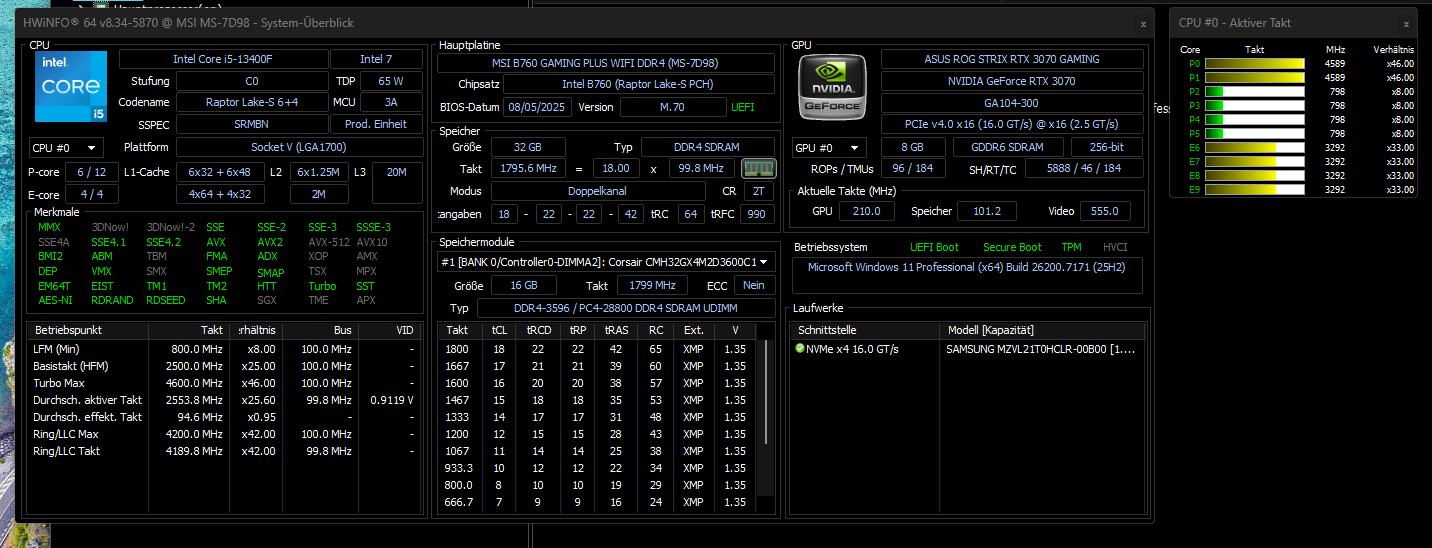Click the Betriebspunkt column header
The width and height of the screenshot is (1432, 548).
point(88,330)
